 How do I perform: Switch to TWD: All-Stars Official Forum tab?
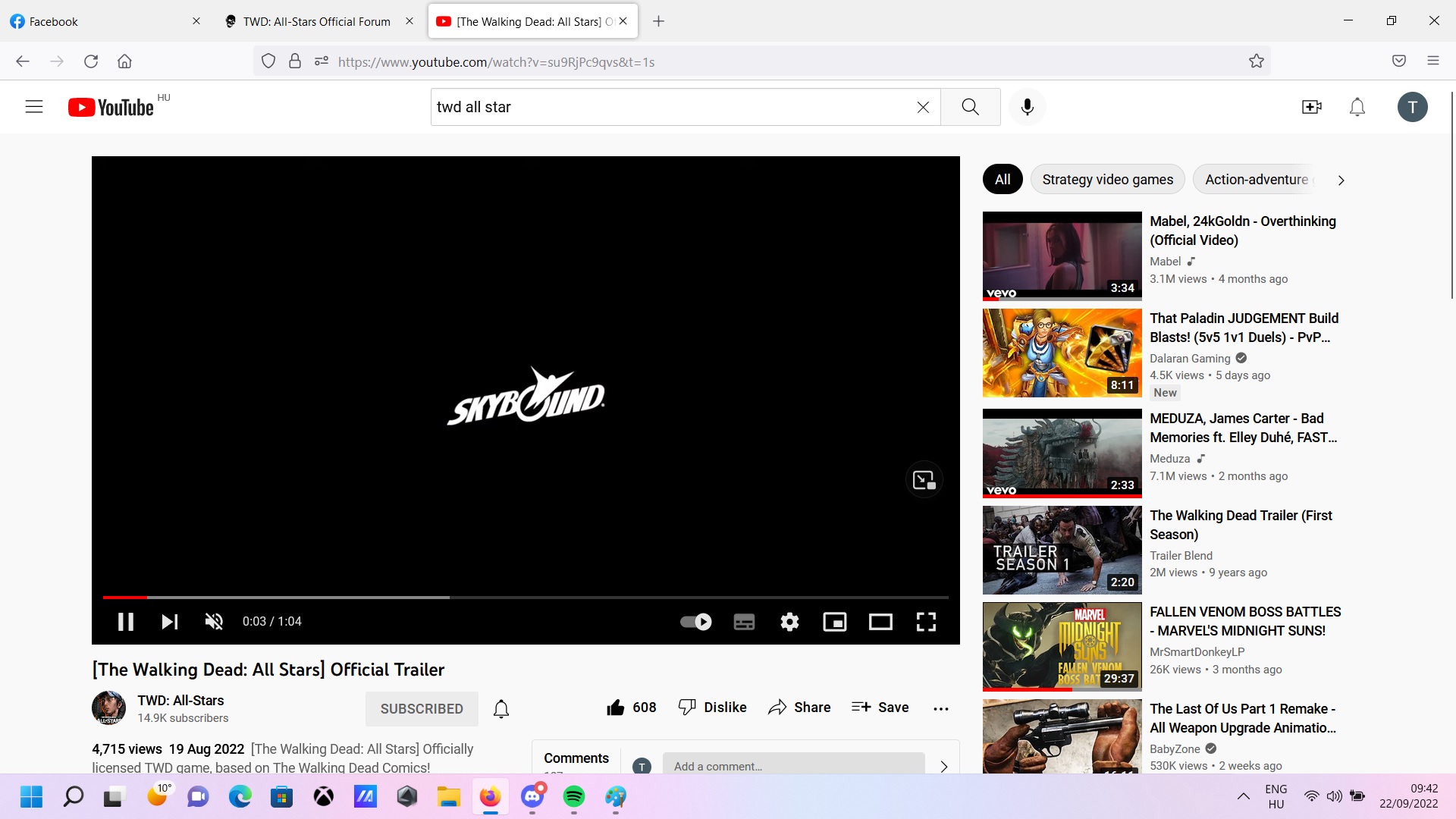(x=317, y=21)
